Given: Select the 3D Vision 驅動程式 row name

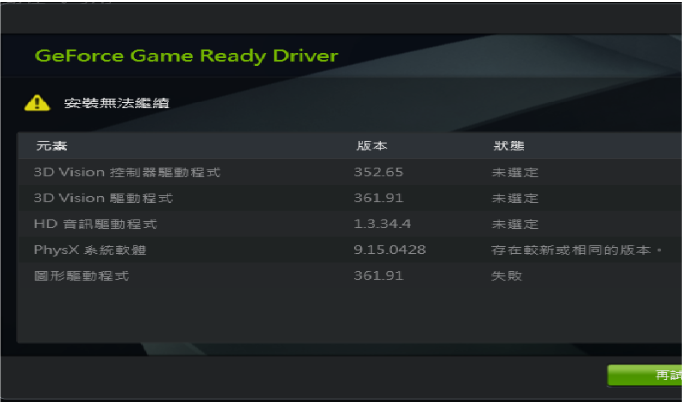Looking at the screenshot, I should pos(104,198).
